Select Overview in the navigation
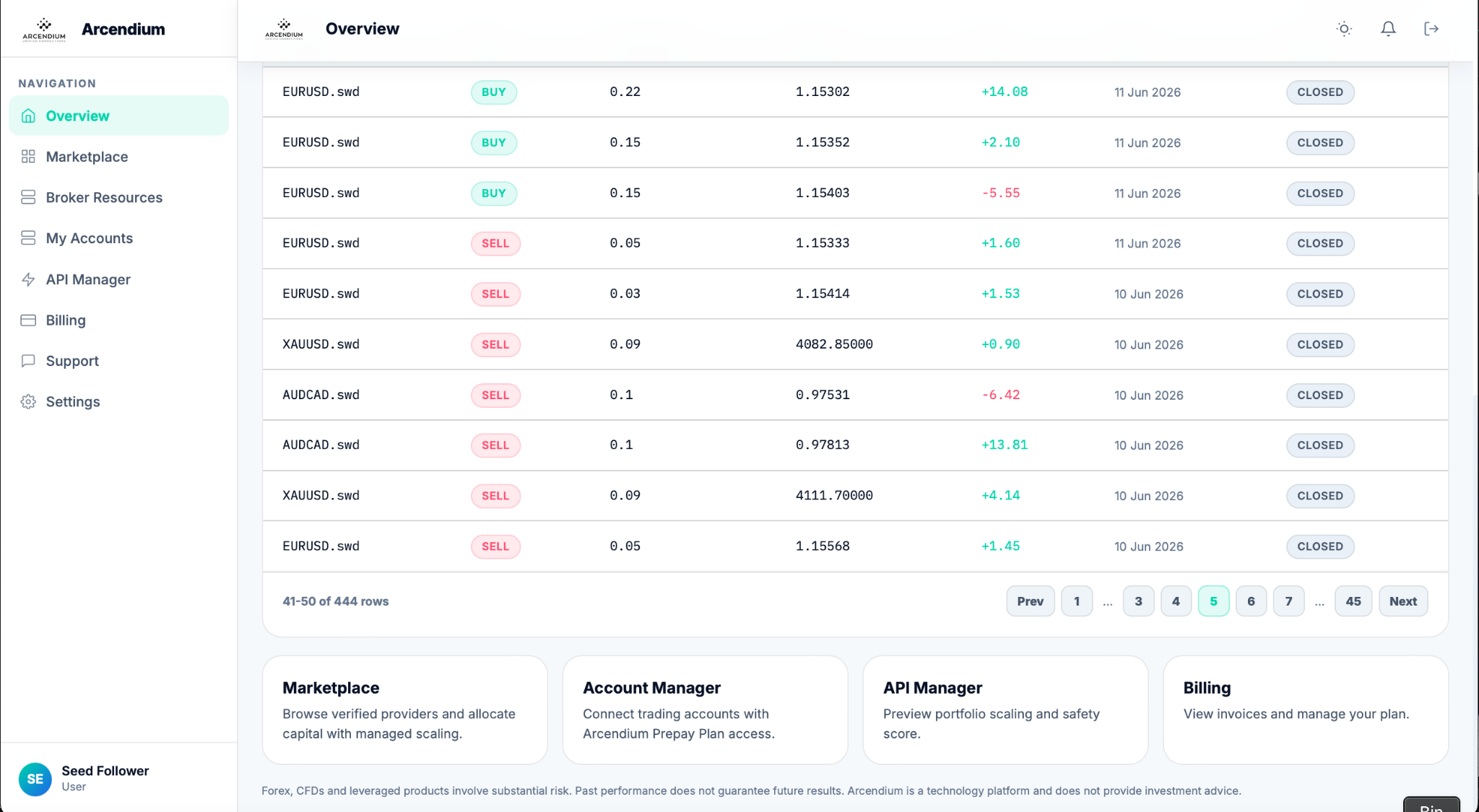This screenshot has width=1479, height=812. [x=118, y=115]
